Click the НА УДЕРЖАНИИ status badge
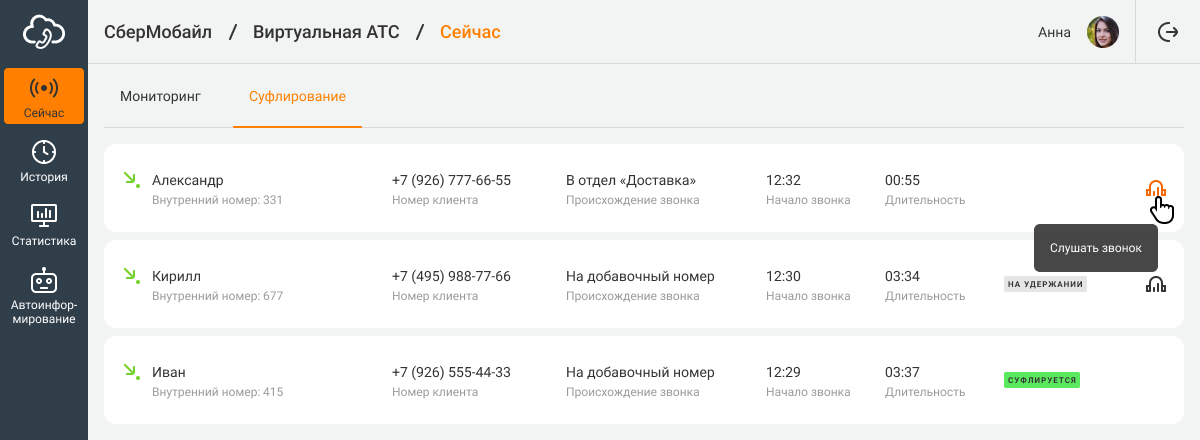This screenshot has height=440, width=1200. point(1045,284)
